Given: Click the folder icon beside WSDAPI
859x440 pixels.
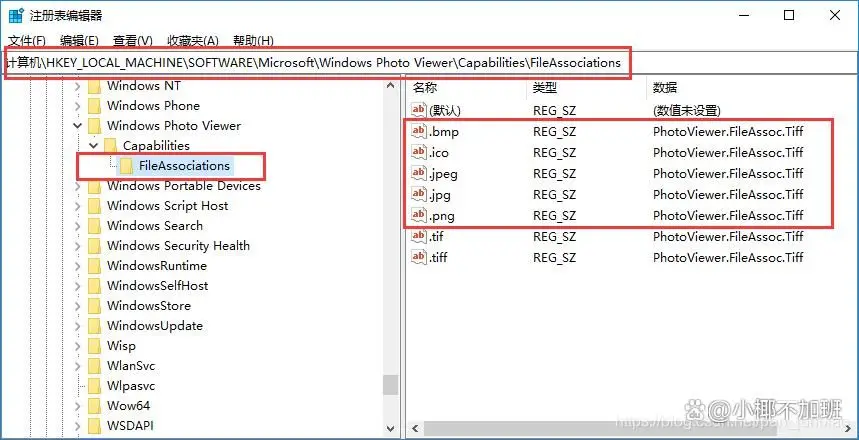Looking at the screenshot, I should click(95, 426).
